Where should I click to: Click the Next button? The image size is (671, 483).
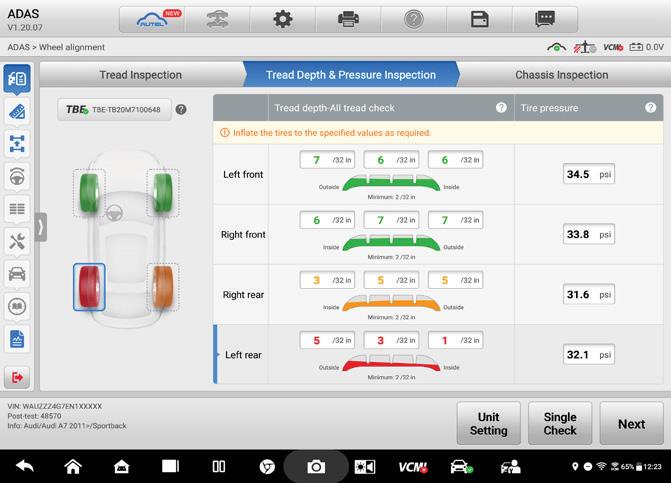pyautogui.click(x=631, y=424)
